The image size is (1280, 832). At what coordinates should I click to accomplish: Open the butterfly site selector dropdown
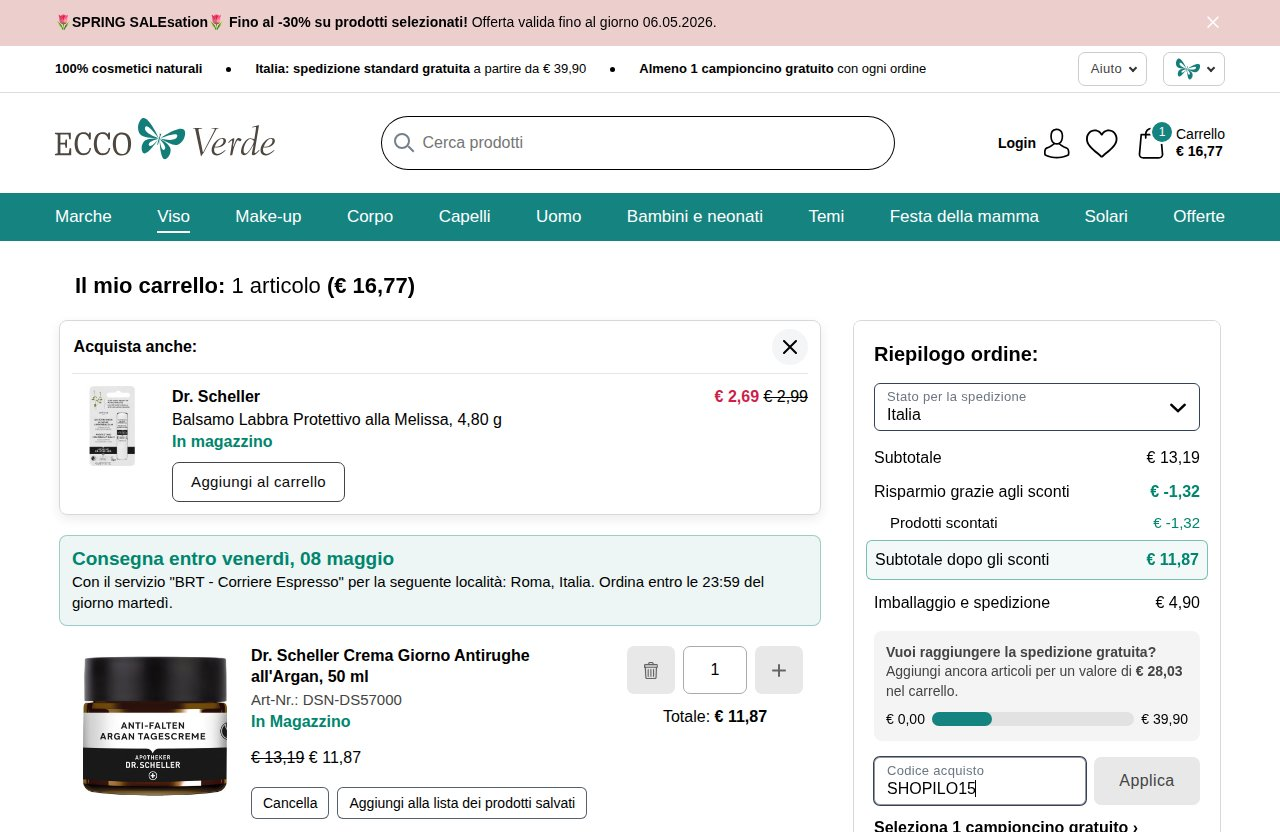tap(1194, 69)
